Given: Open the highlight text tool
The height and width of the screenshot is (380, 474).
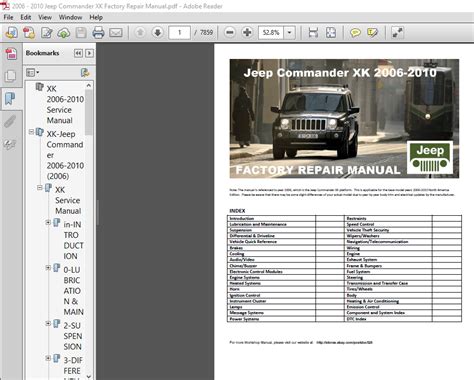Looking at the screenshot, I should (372, 33).
